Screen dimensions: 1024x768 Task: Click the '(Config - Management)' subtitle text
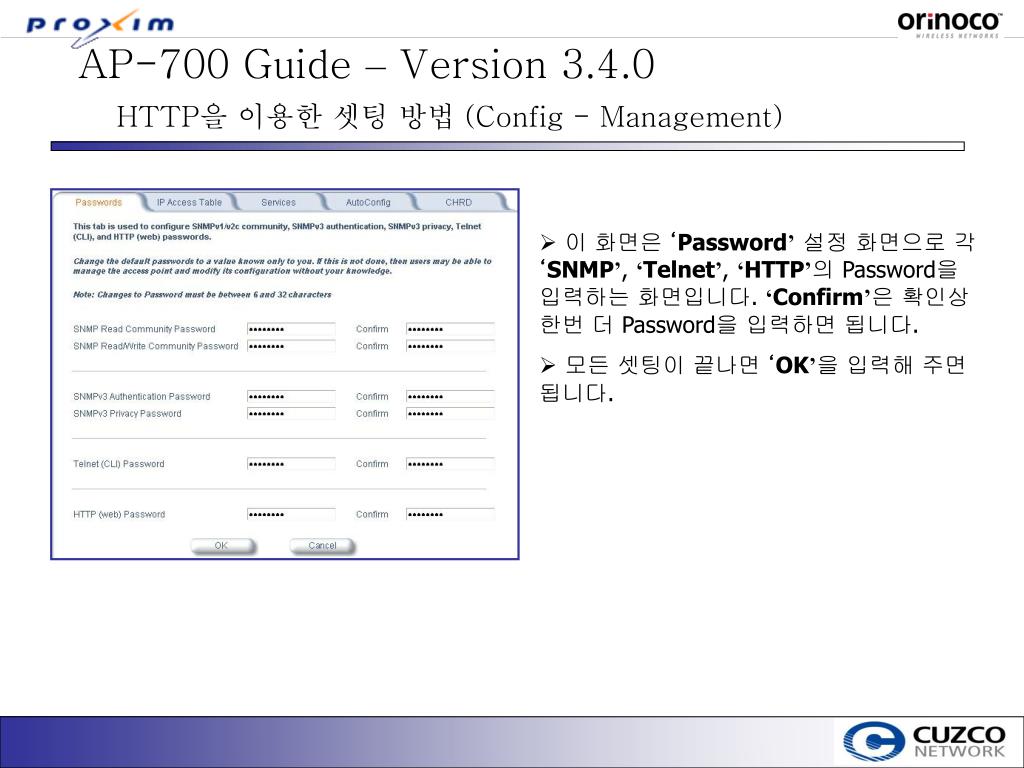pyautogui.click(x=624, y=118)
